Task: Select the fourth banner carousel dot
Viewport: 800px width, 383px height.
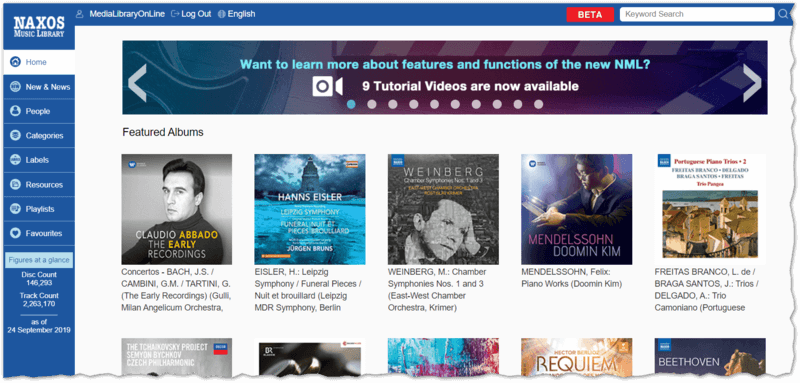Action: pyautogui.click(x=413, y=104)
